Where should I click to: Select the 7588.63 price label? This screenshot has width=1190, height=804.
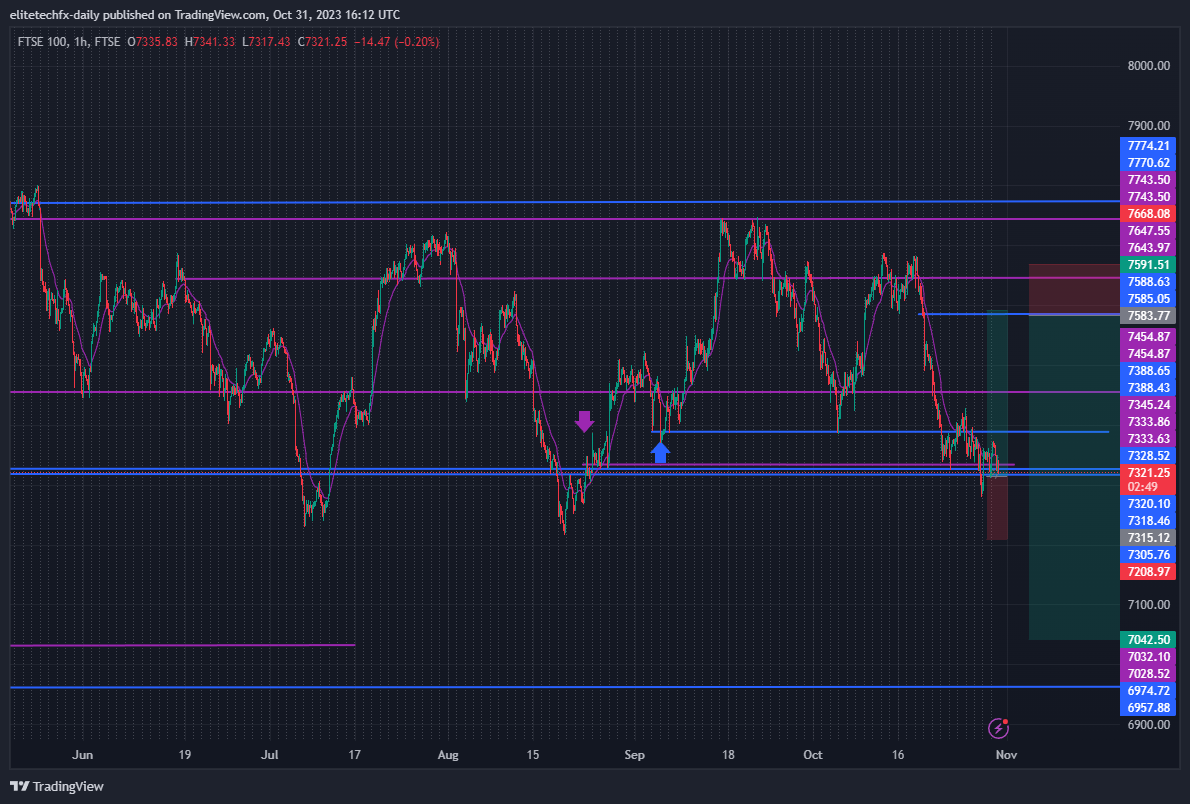tap(1148, 282)
